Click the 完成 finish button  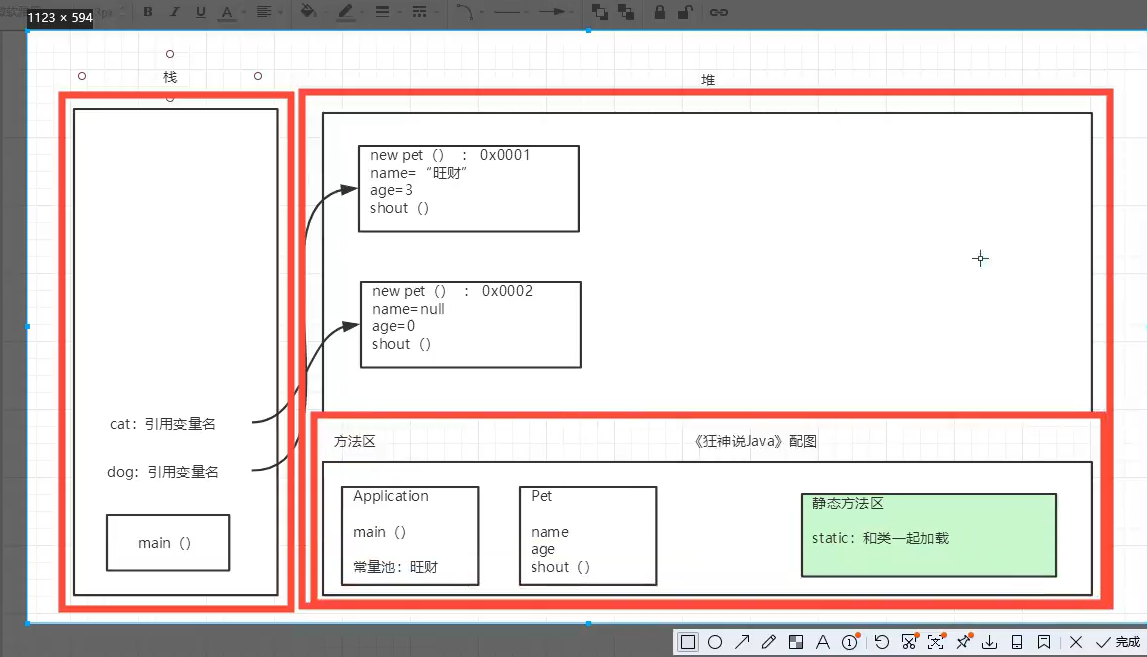pos(1118,642)
